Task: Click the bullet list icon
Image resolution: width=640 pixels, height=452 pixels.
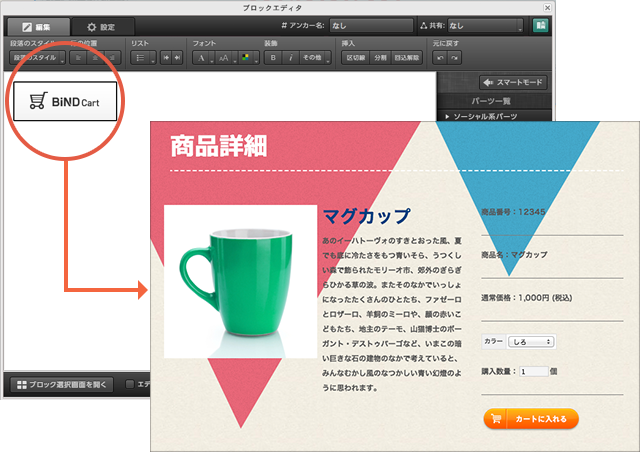Action: click(x=141, y=58)
